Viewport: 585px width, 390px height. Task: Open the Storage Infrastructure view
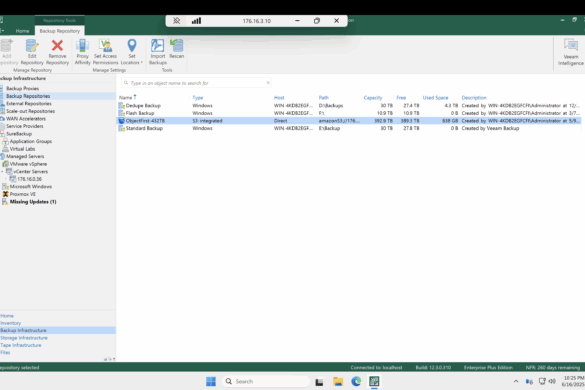tap(24, 338)
